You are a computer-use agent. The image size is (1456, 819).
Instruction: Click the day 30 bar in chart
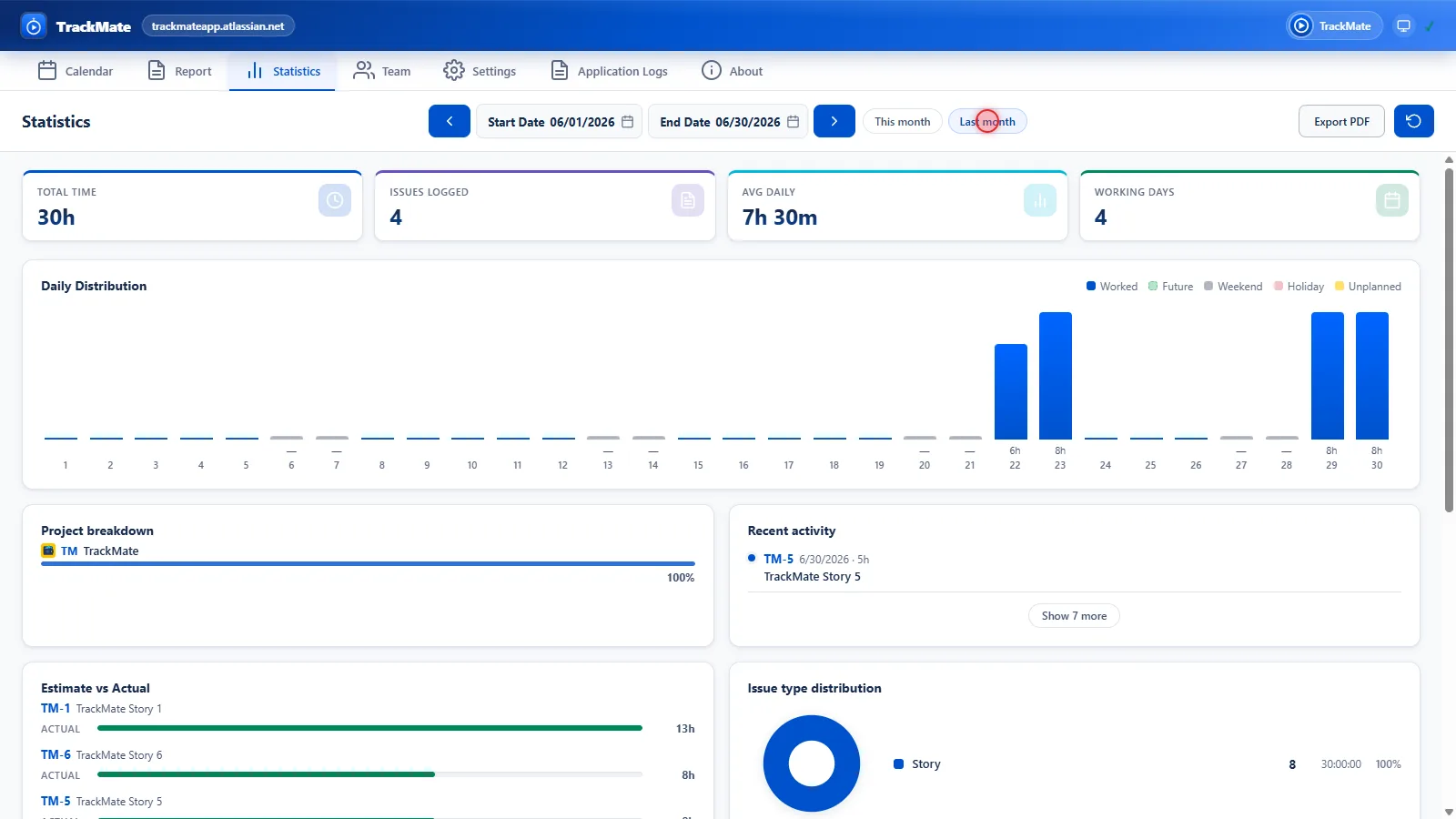(x=1372, y=376)
